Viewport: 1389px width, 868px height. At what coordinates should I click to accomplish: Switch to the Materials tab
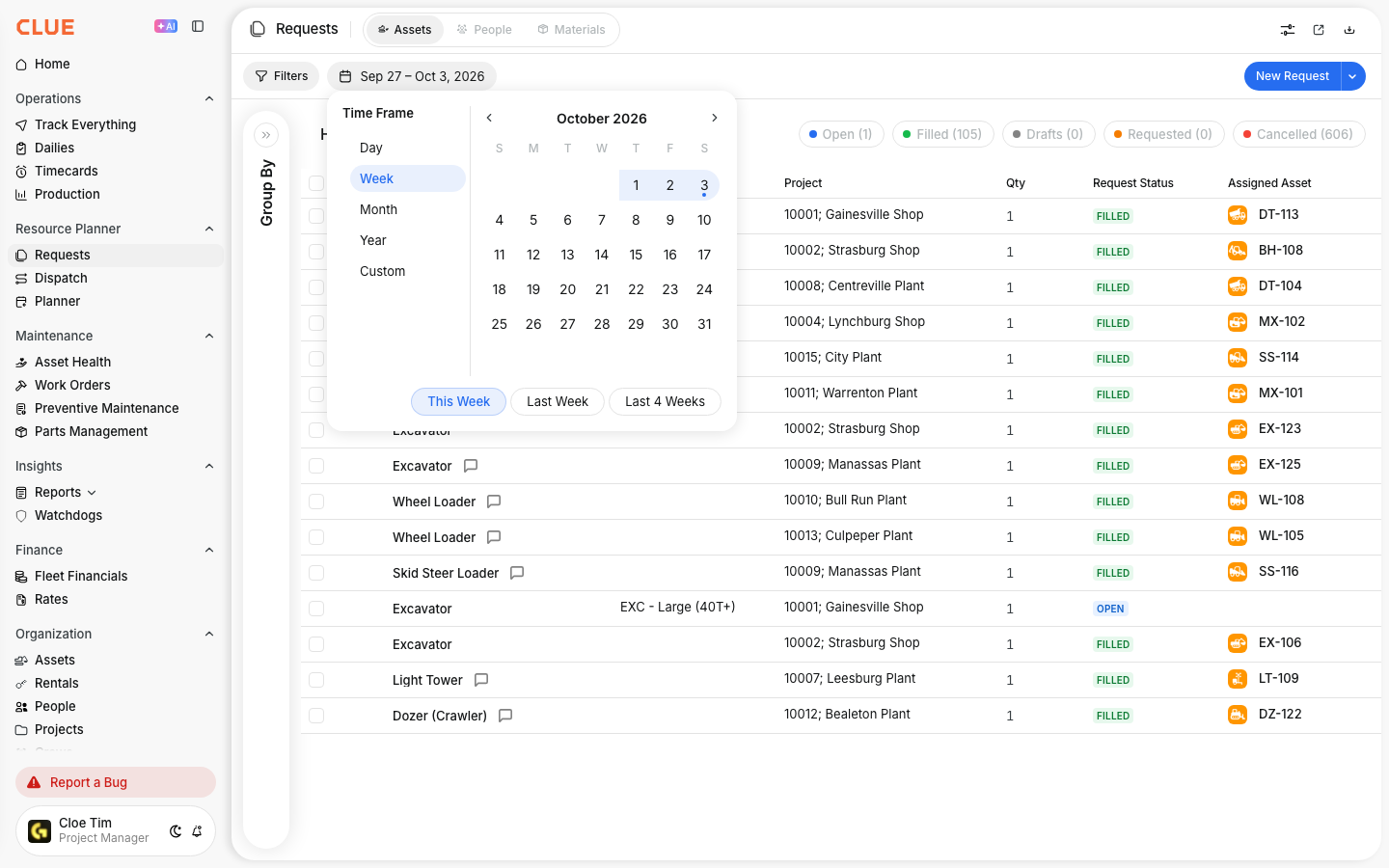pos(572,30)
